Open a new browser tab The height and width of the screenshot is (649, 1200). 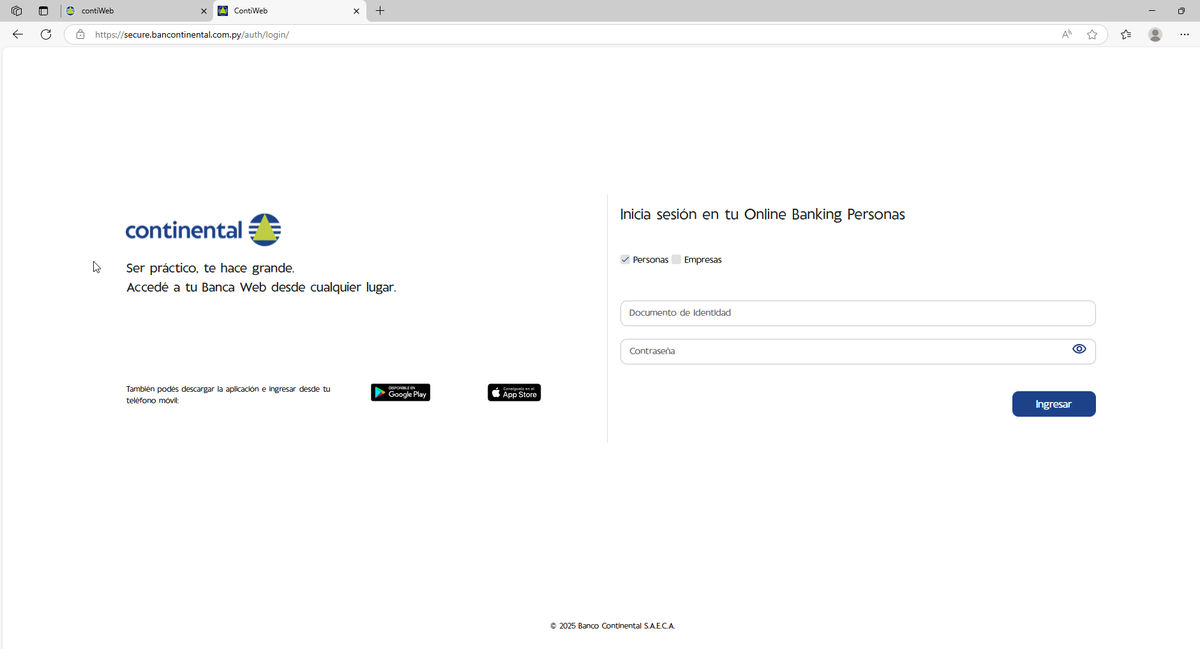(x=380, y=11)
